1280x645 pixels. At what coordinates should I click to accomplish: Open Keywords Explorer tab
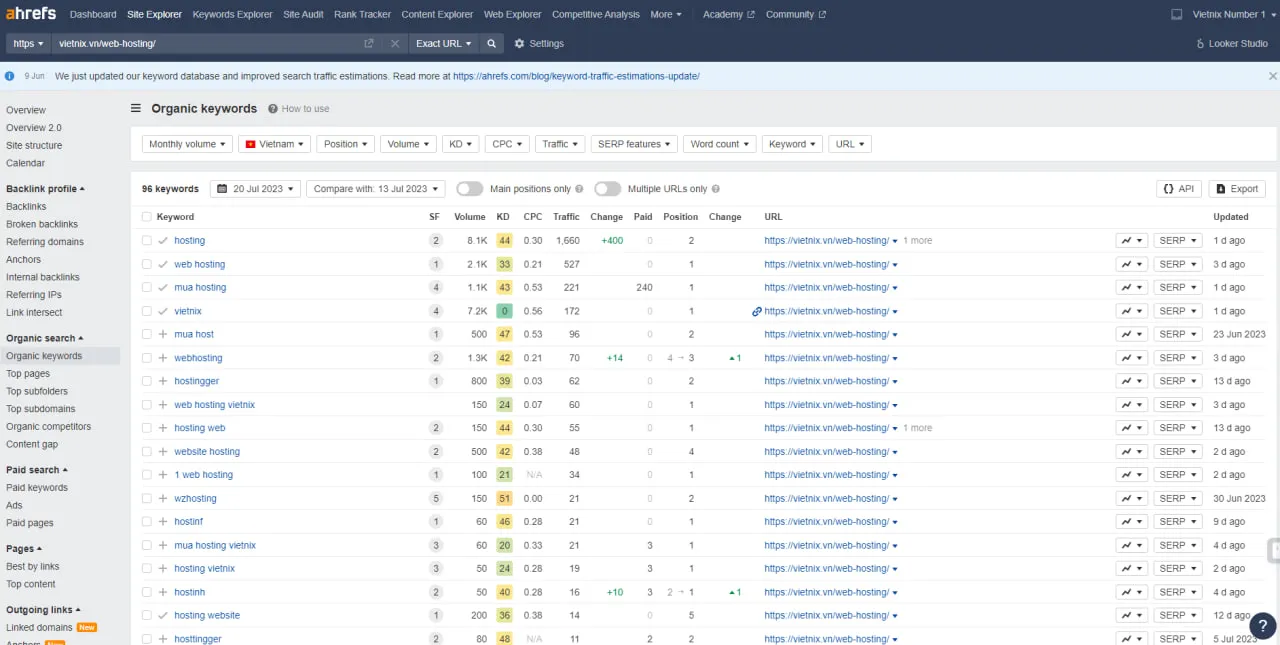tap(232, 14)
